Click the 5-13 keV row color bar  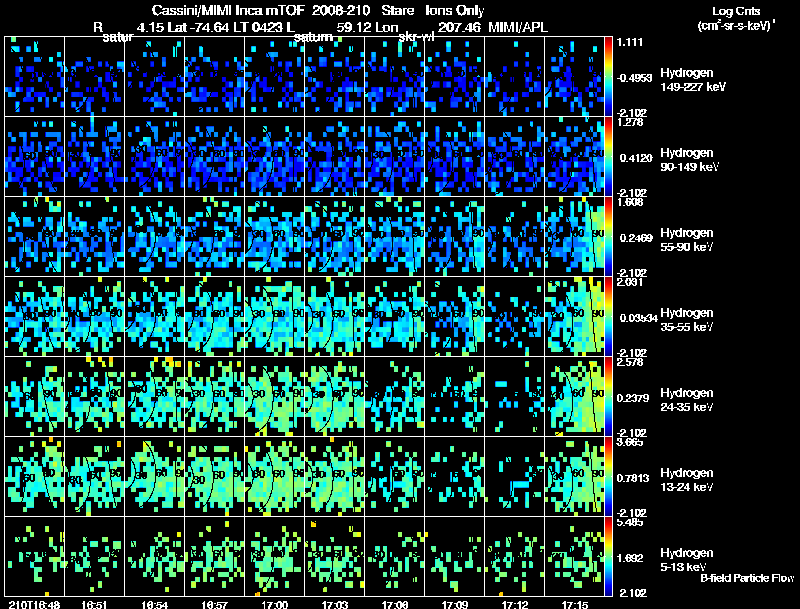608,556
